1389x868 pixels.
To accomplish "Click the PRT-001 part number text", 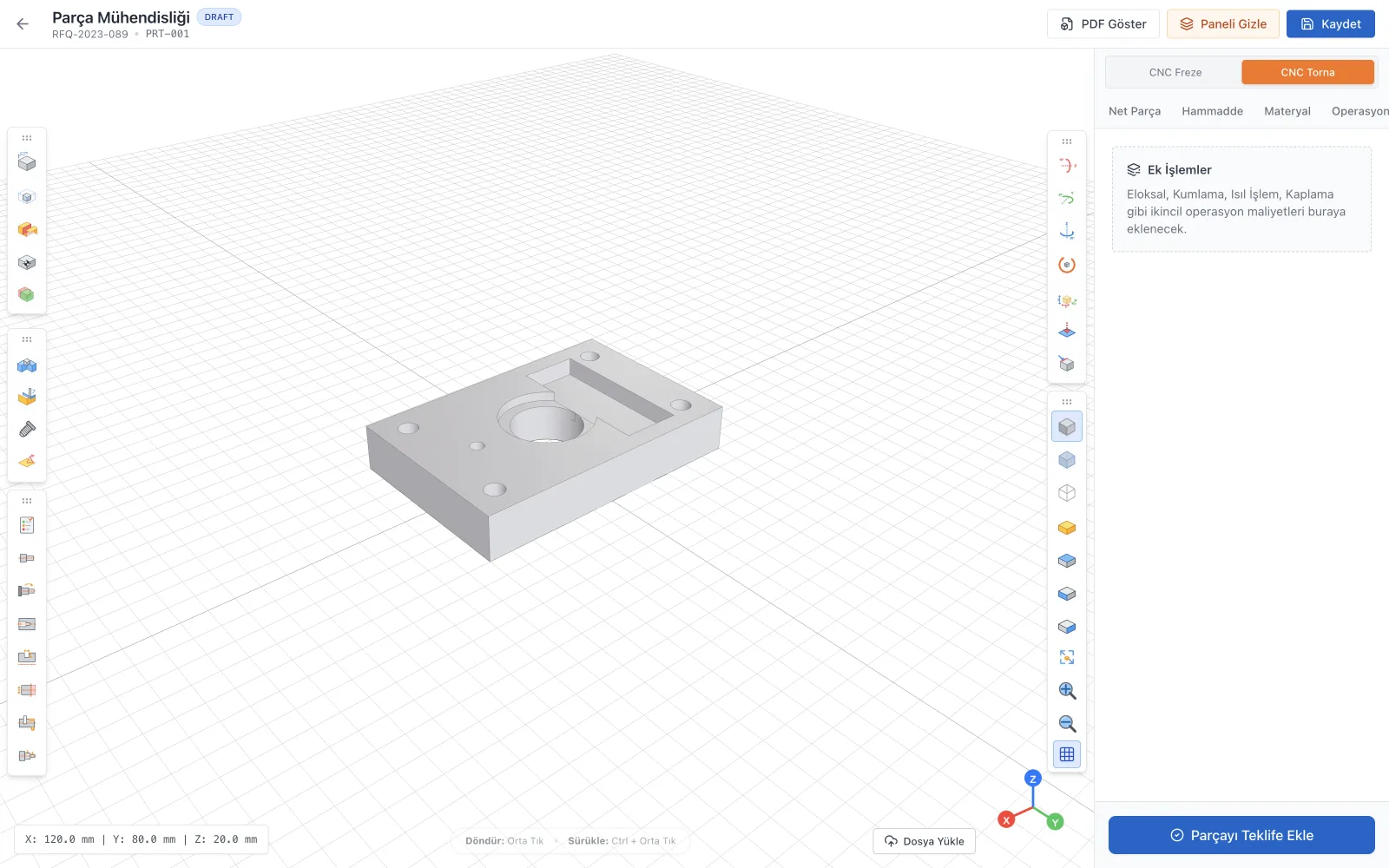I will click(x=168, y=35).
